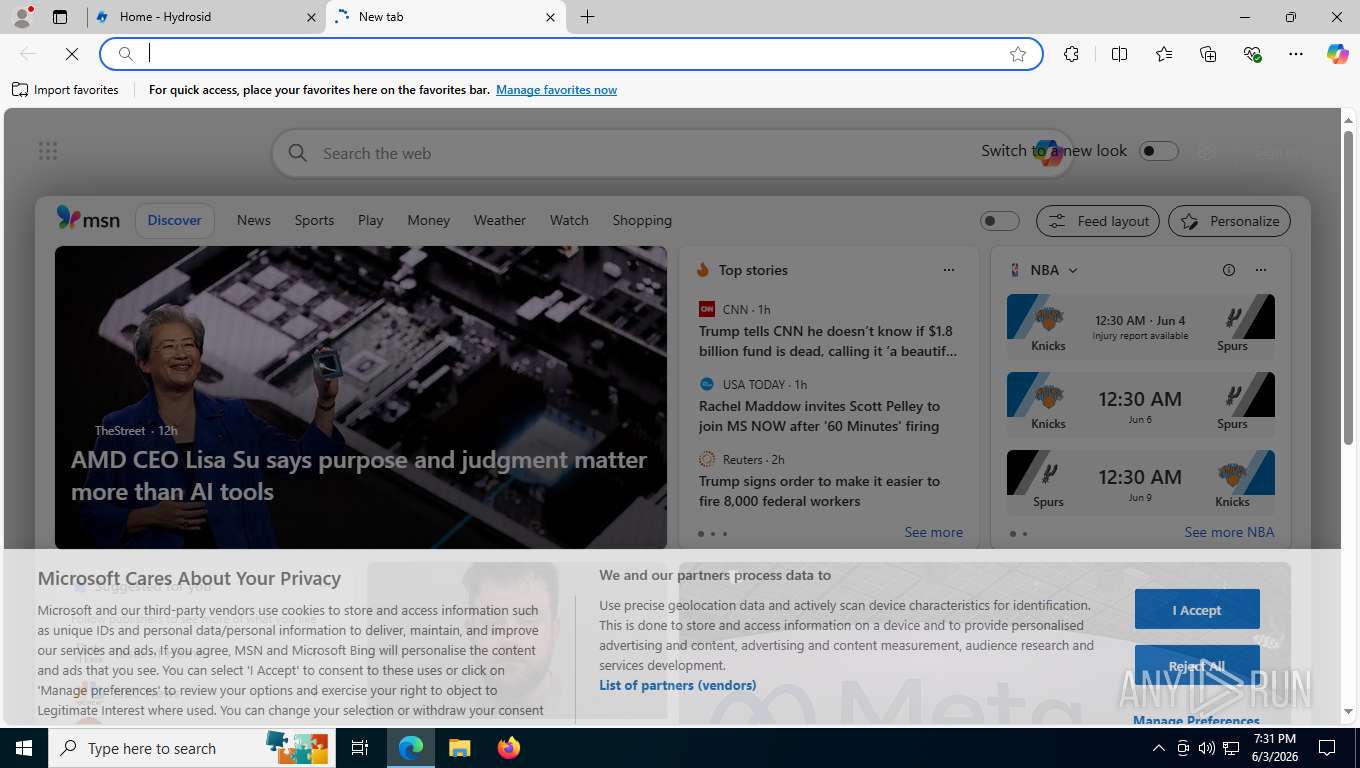Open taskbar clock showing 7:31 PM
Screen dimensions: 1360x768
click(1275, 748)
